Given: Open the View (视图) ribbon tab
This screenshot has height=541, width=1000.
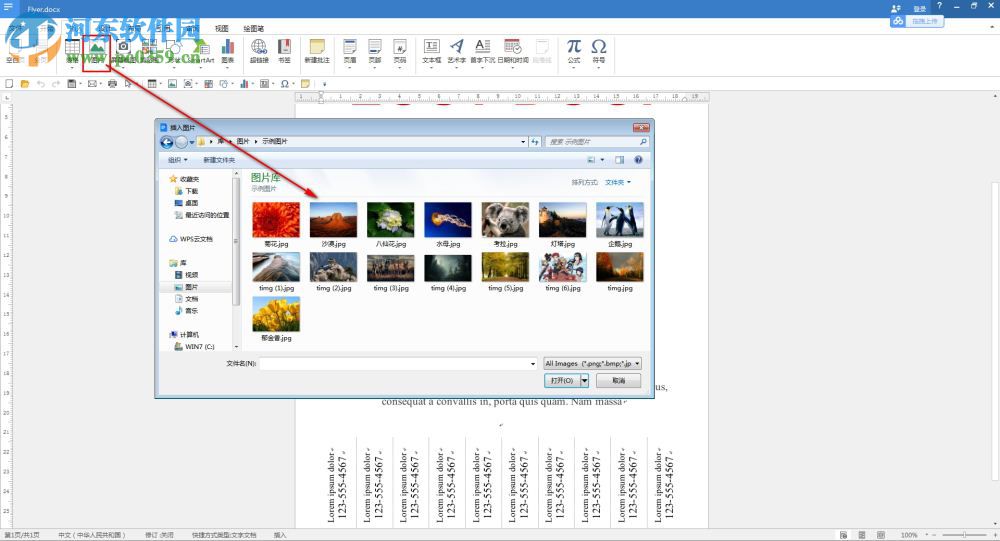Looking at the screenshot, I should pyautogui.click(x=221, y=29).
